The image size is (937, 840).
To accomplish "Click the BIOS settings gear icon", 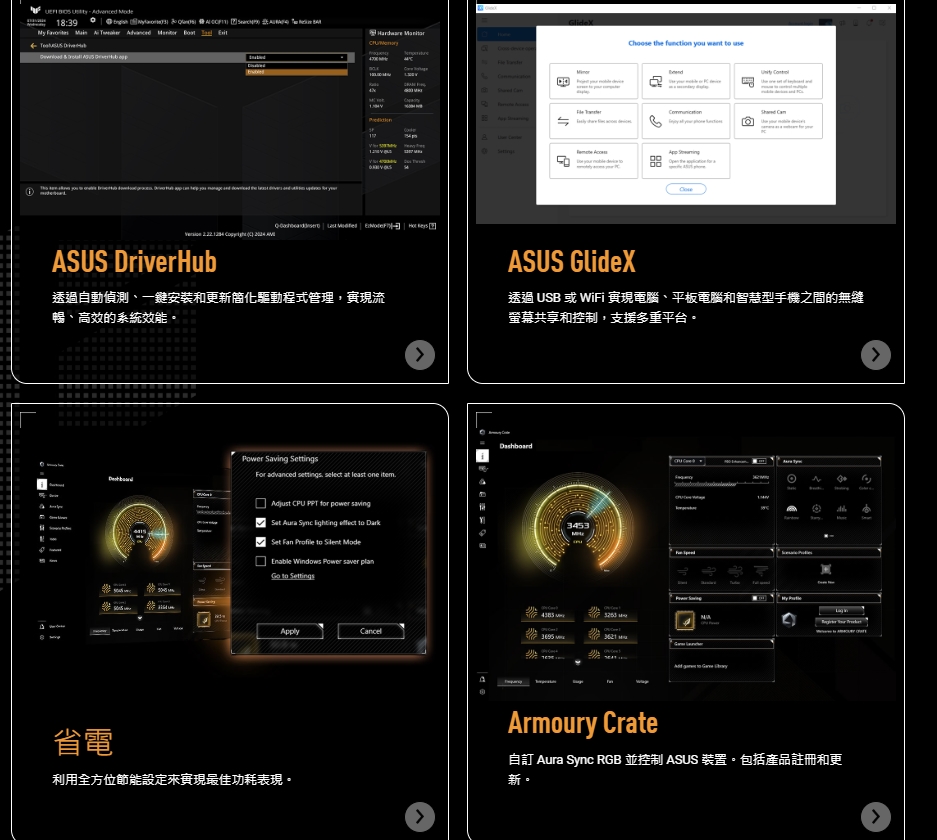I will pos(93,20).
